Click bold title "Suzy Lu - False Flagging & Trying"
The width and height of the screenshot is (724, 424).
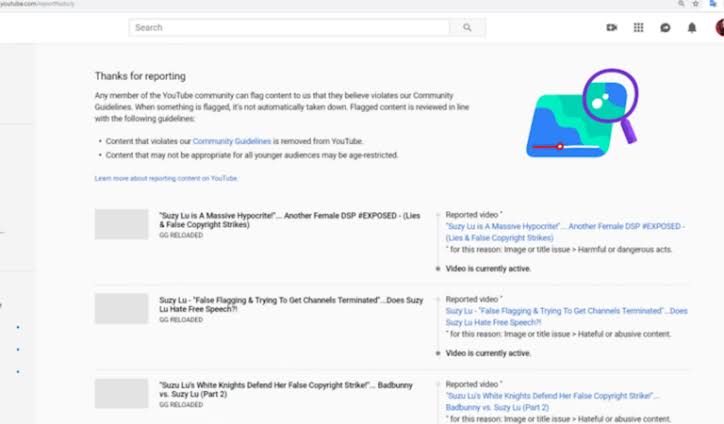pyautogui.click(x=291, y=304)
